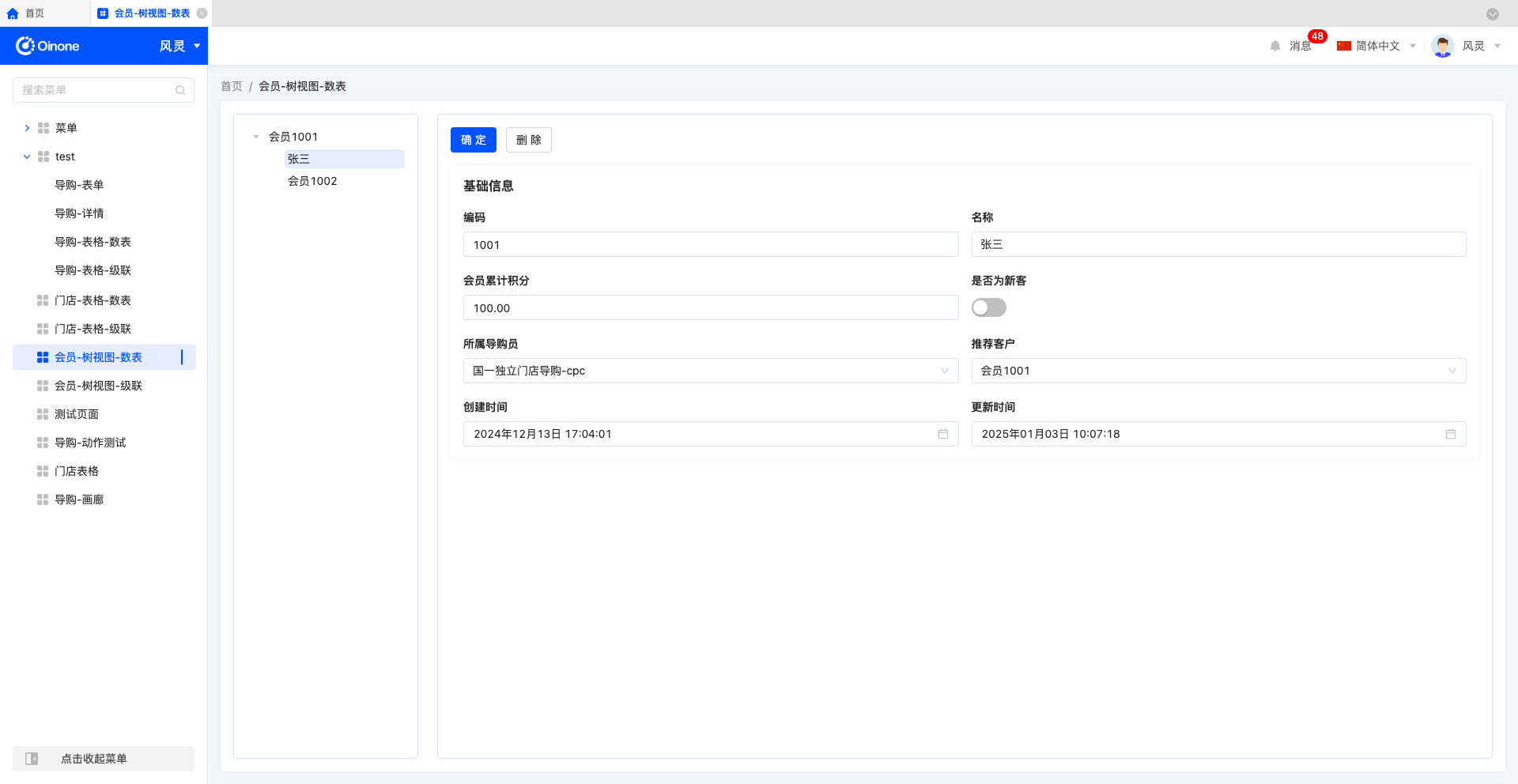Collapse the test menu group

click(27, 156)
